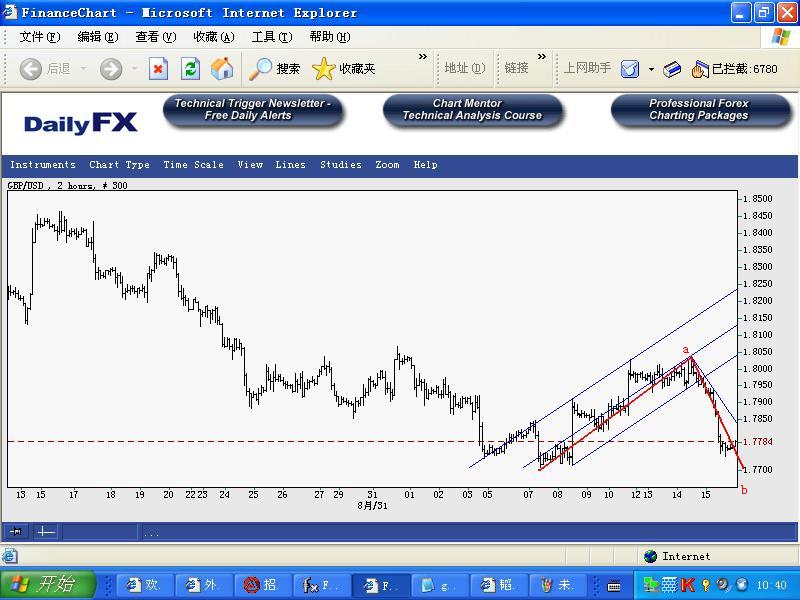Click the 10:40 taskbar clock
The width and height of the screenshot is (800, 600).
click(771, 585)
